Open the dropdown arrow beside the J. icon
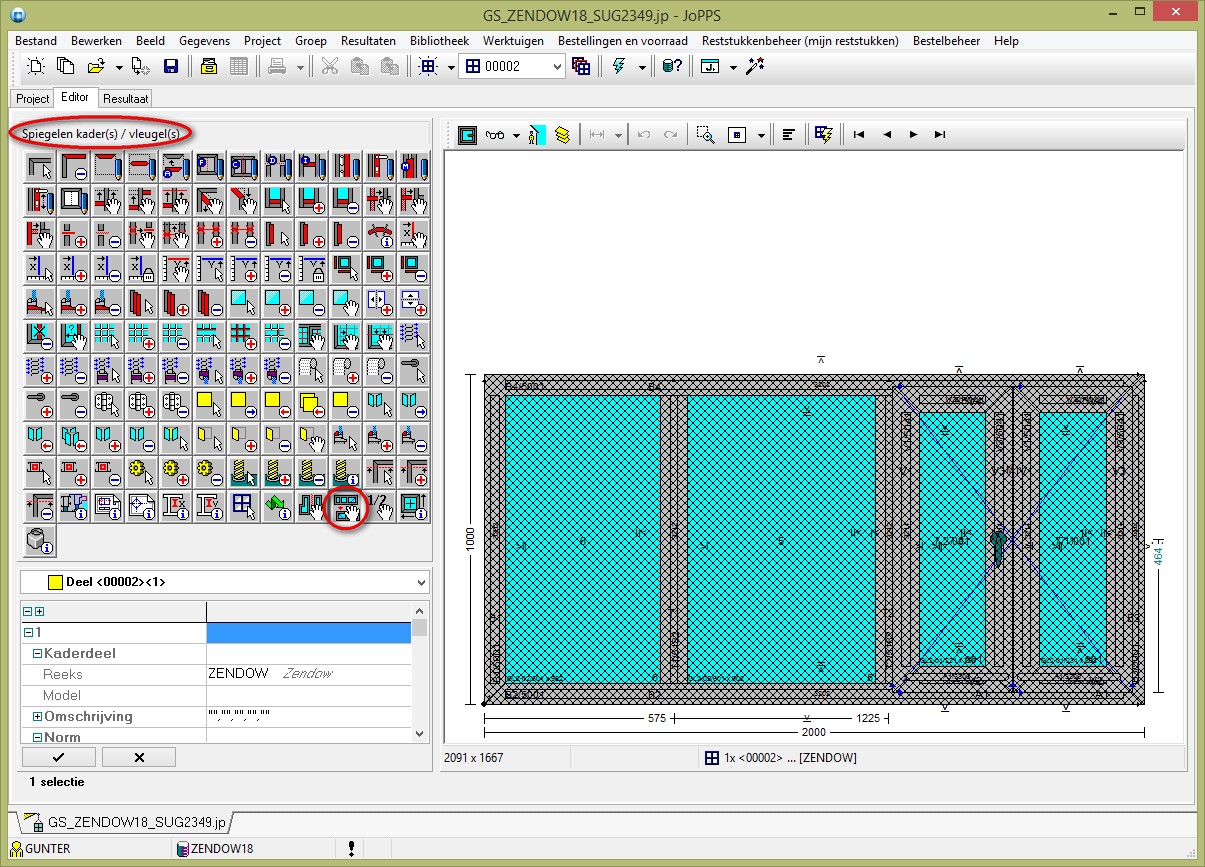The height and width of the screenshot is (867, 1205). (733, 66)
